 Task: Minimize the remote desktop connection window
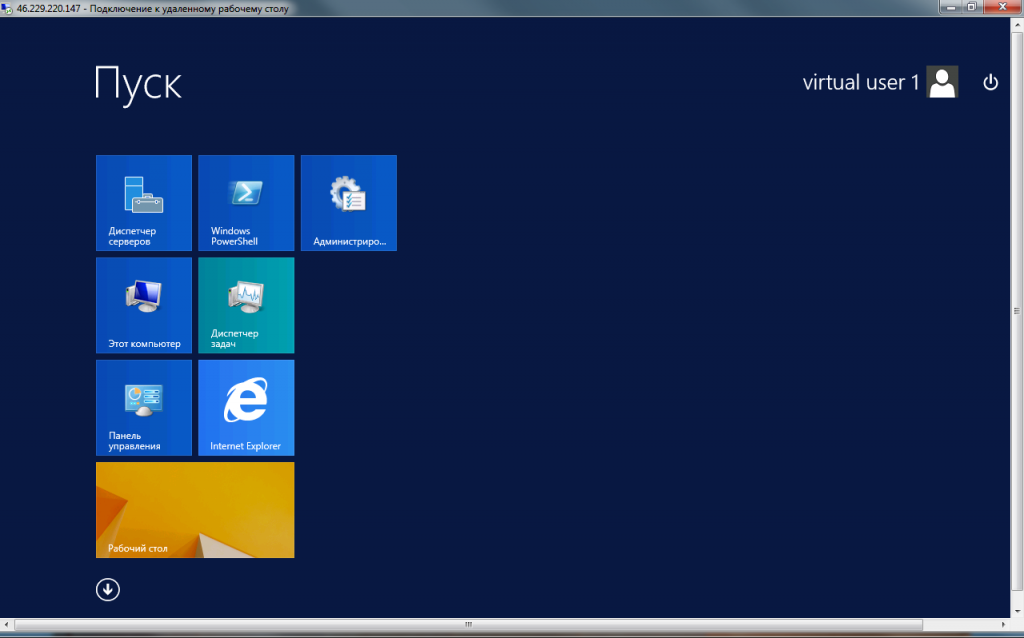click(x=951, y=7)
